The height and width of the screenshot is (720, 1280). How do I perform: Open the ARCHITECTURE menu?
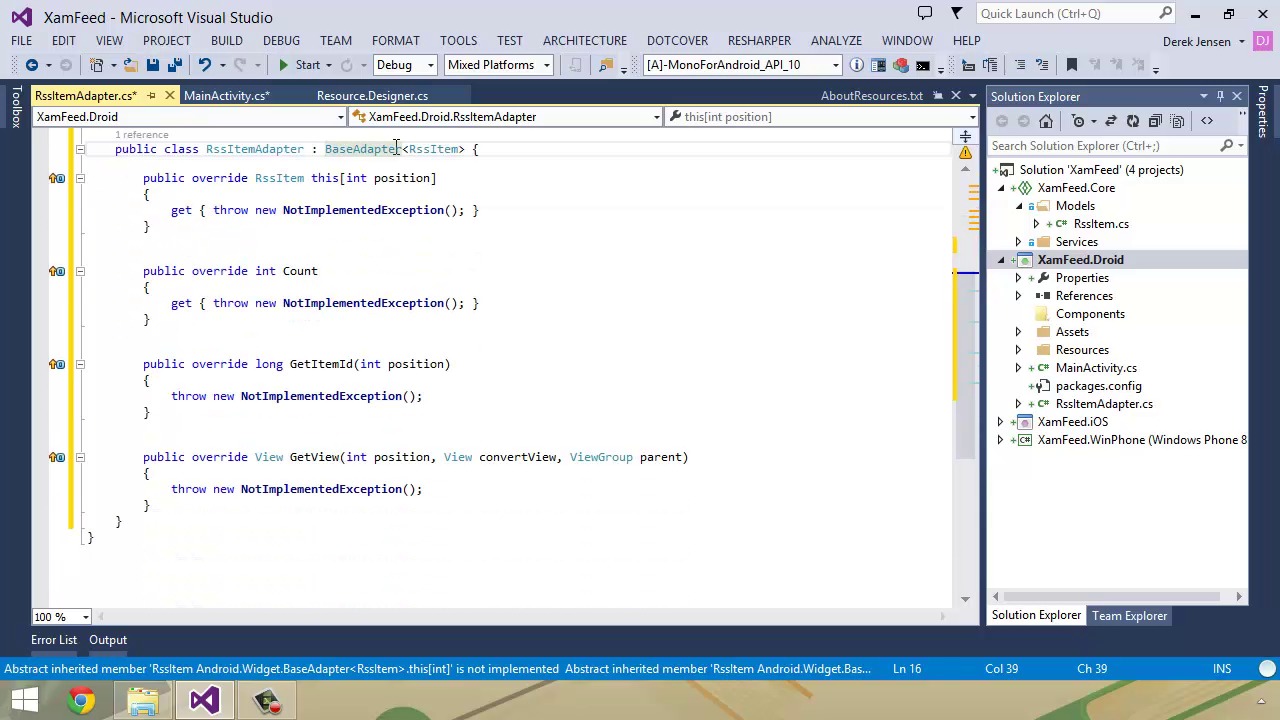[x=585, y=41]
